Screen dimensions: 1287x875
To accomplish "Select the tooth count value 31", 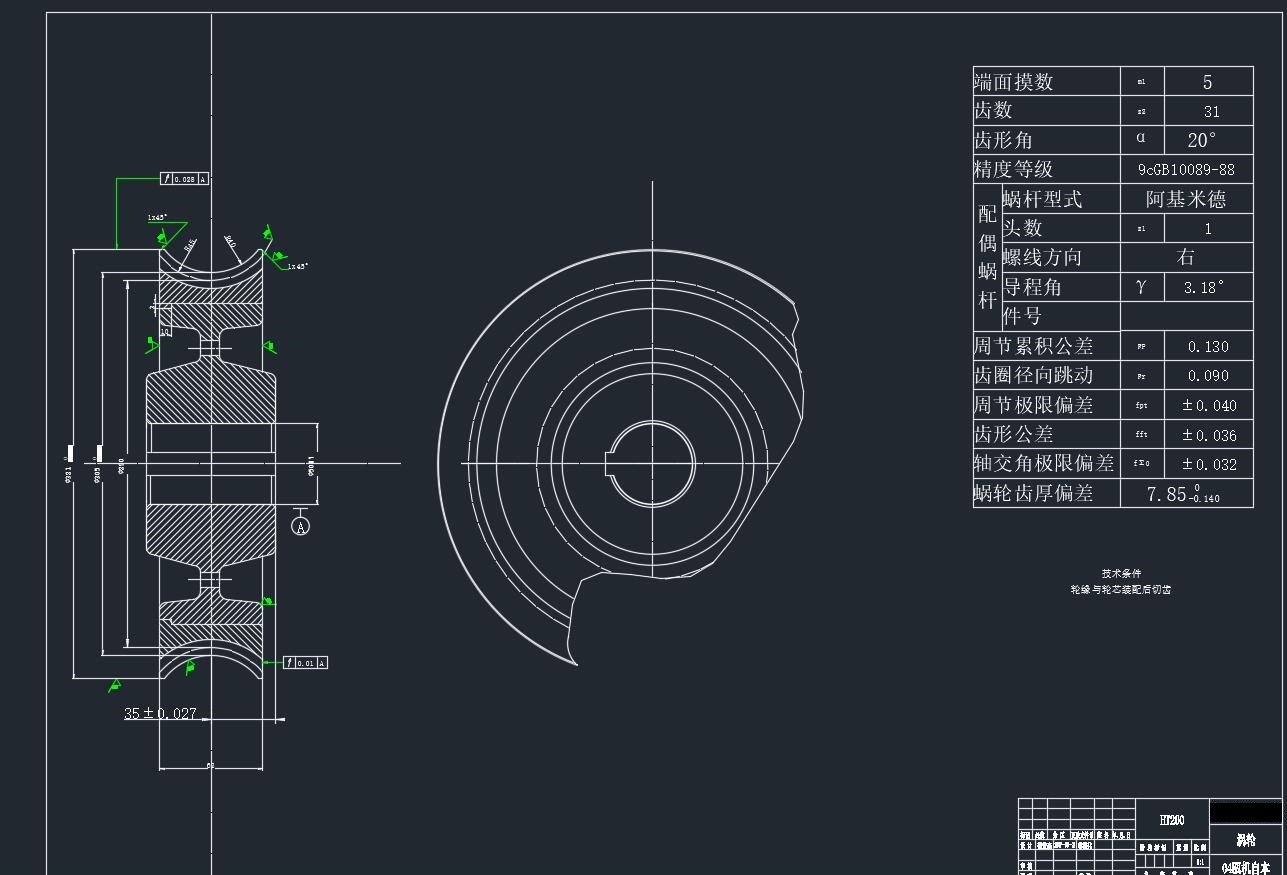I will pos(1211,111).
